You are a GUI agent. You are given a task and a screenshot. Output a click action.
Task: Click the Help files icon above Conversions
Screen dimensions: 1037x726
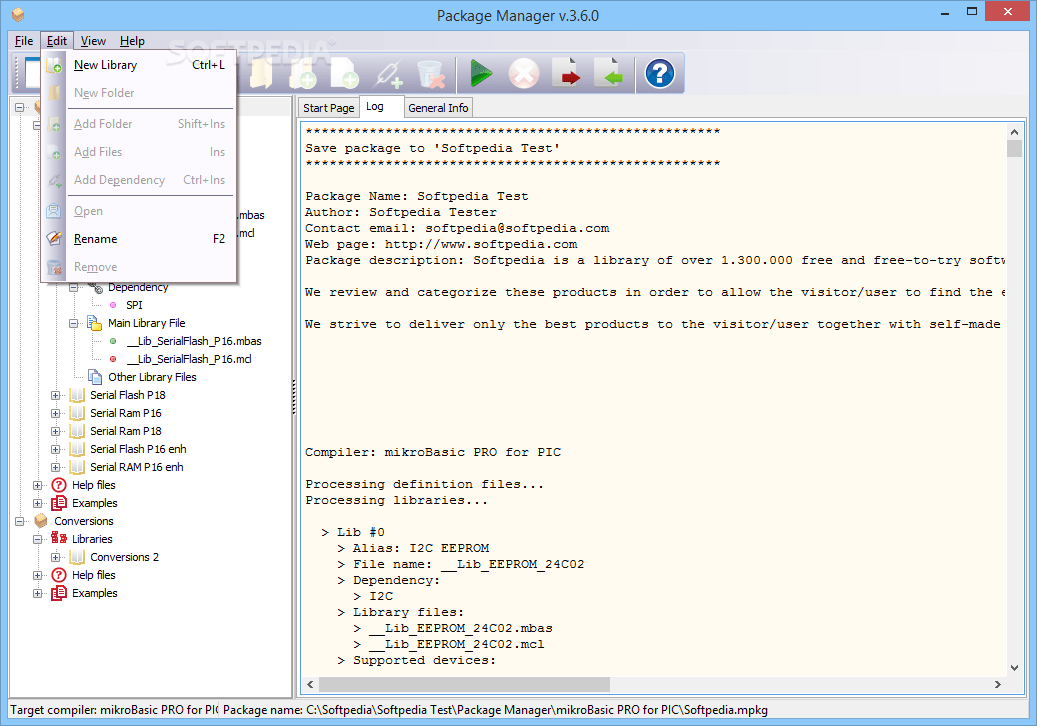coord(59,485)
